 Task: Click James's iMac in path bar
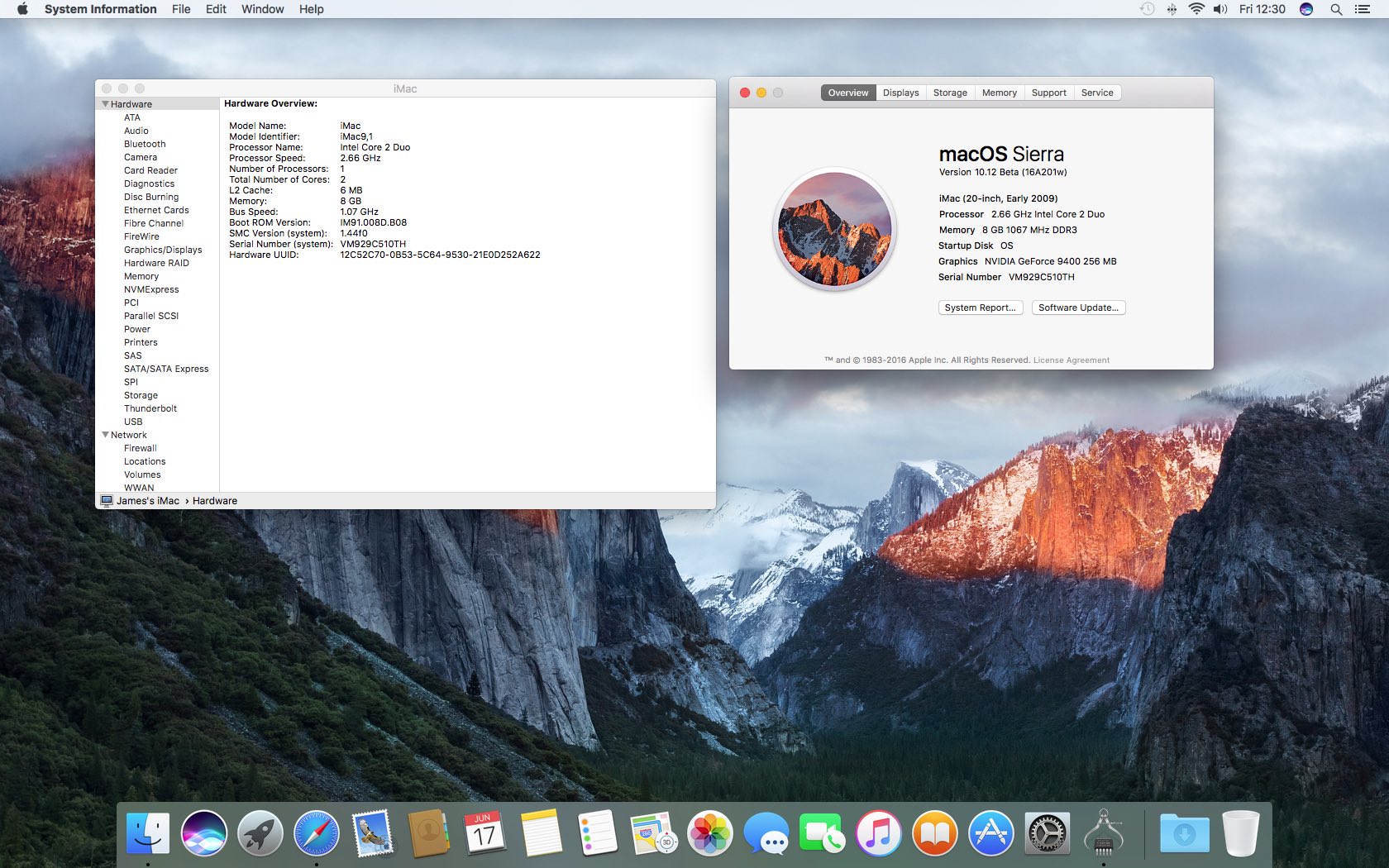pyautogui.click(x=148, y=501)
